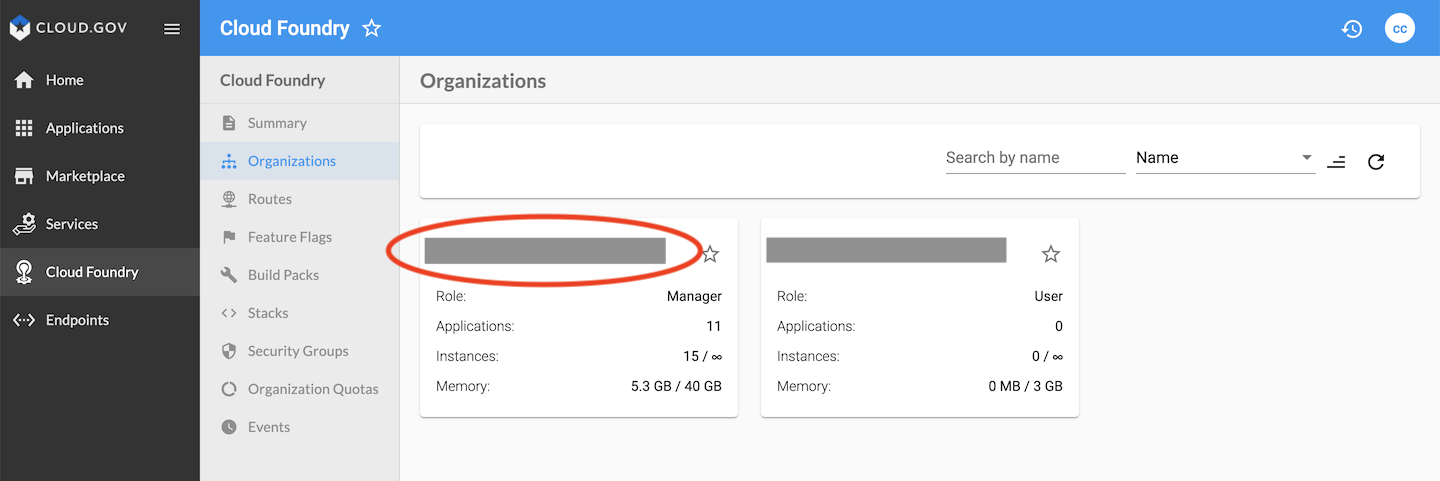
Task: Toggle the sort direction icon
Action: point(1336,161)
